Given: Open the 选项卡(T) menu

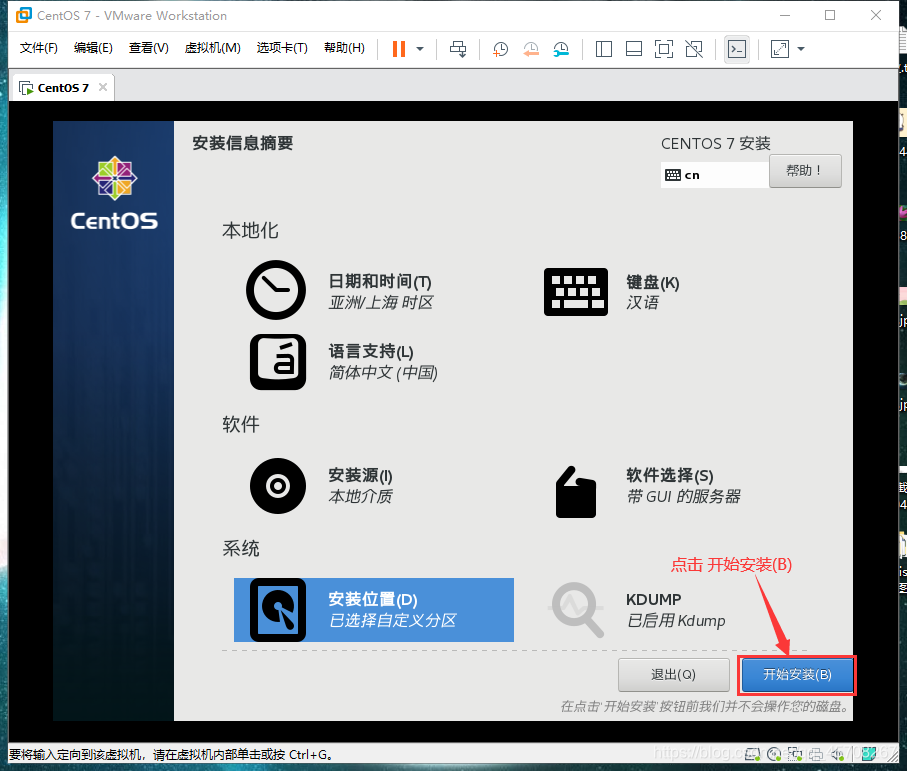Looking at the screenshot, I should click(282, 47).
